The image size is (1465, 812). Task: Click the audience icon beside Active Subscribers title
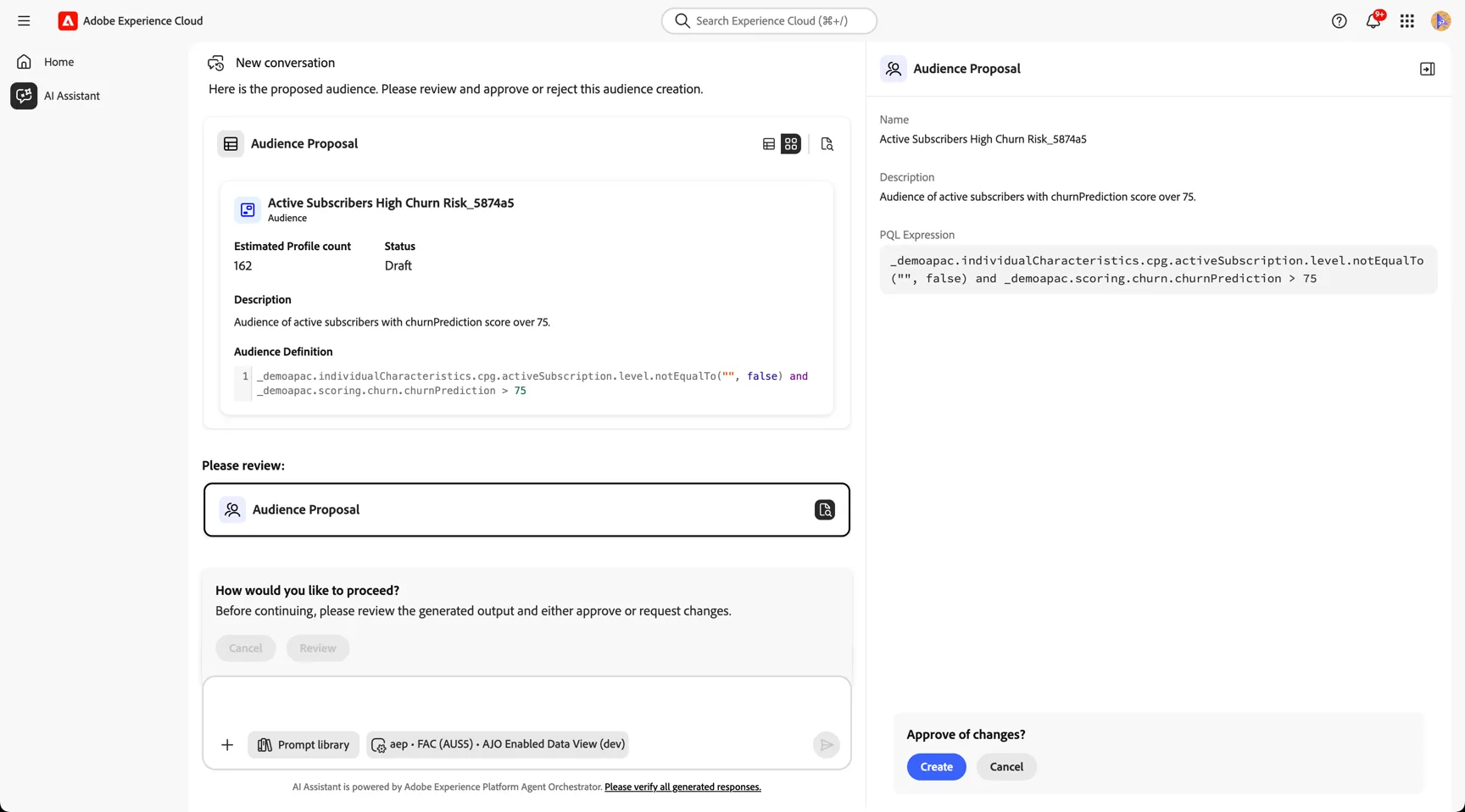point(248,209)
